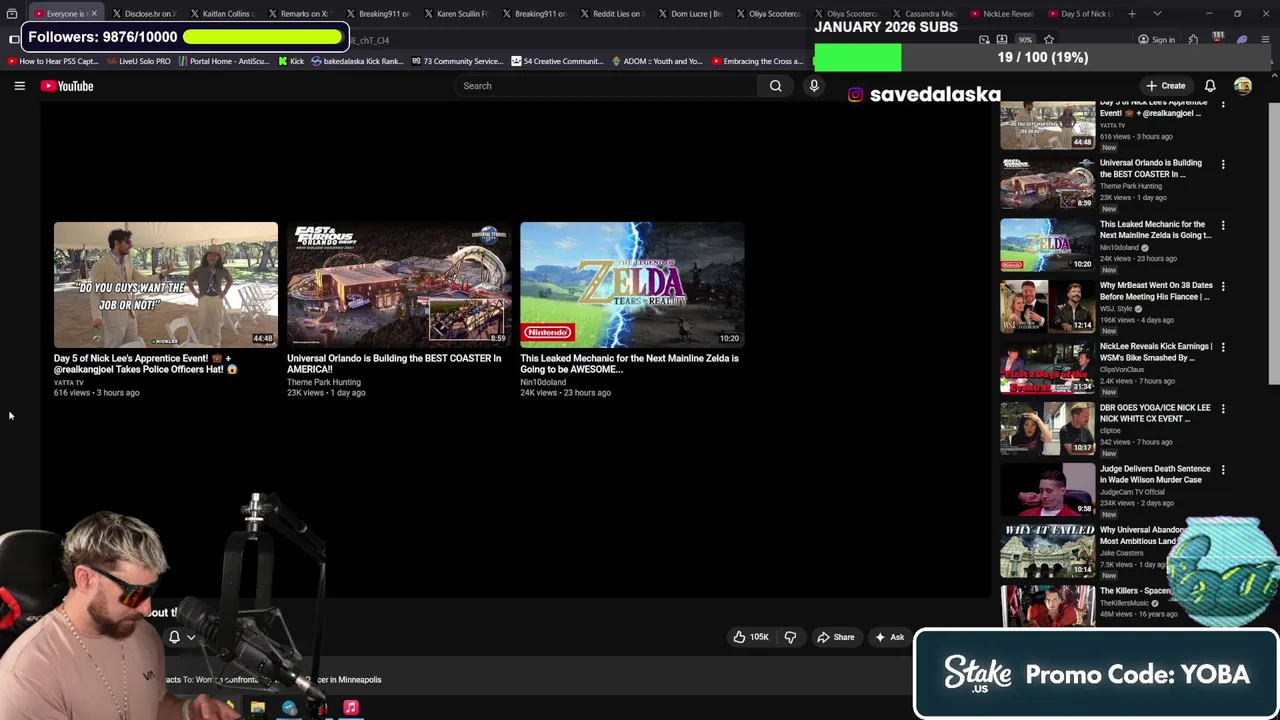Open the Music app in taskbar
The height and width of the screenshot is (720, 1280).
click(350, 708)
